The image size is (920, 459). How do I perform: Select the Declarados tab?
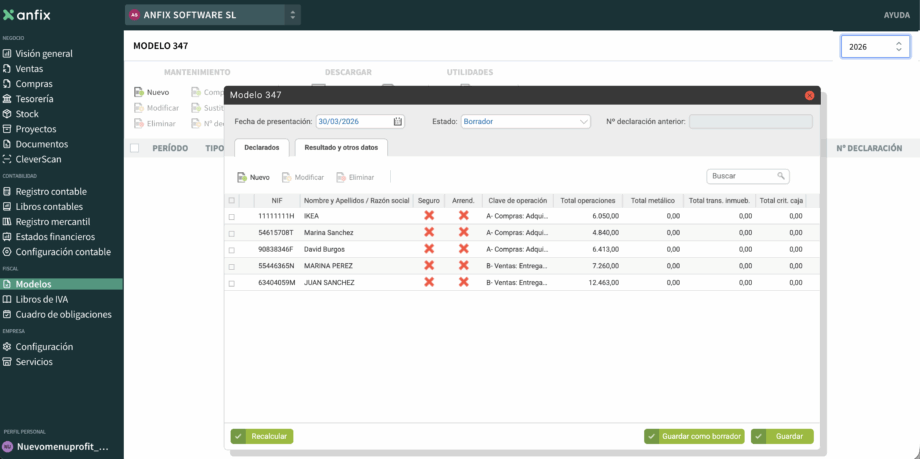point(261,148)
